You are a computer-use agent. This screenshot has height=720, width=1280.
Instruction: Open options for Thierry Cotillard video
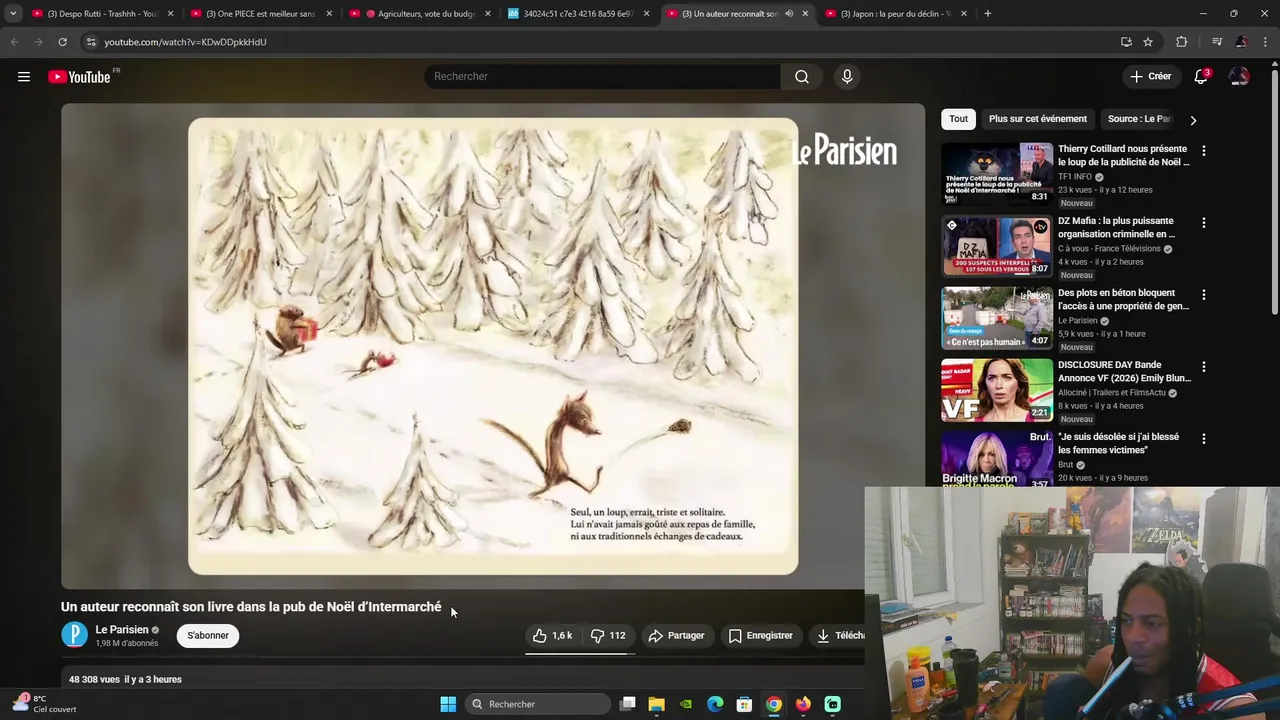pos(1203,151)
